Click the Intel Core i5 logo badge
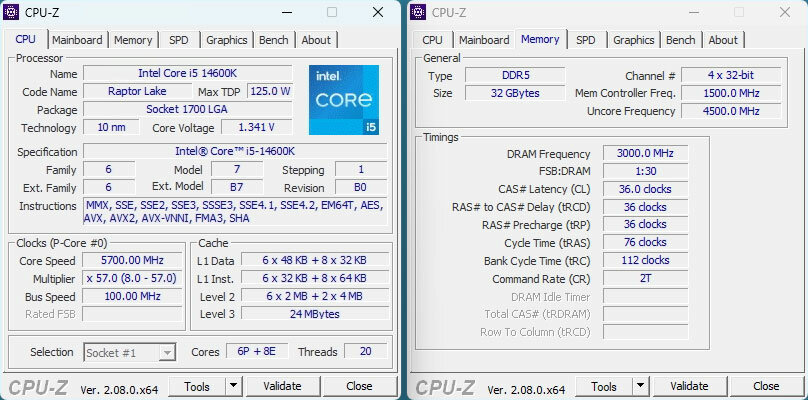This screenshot has width=808, height=400. point(344,100)
